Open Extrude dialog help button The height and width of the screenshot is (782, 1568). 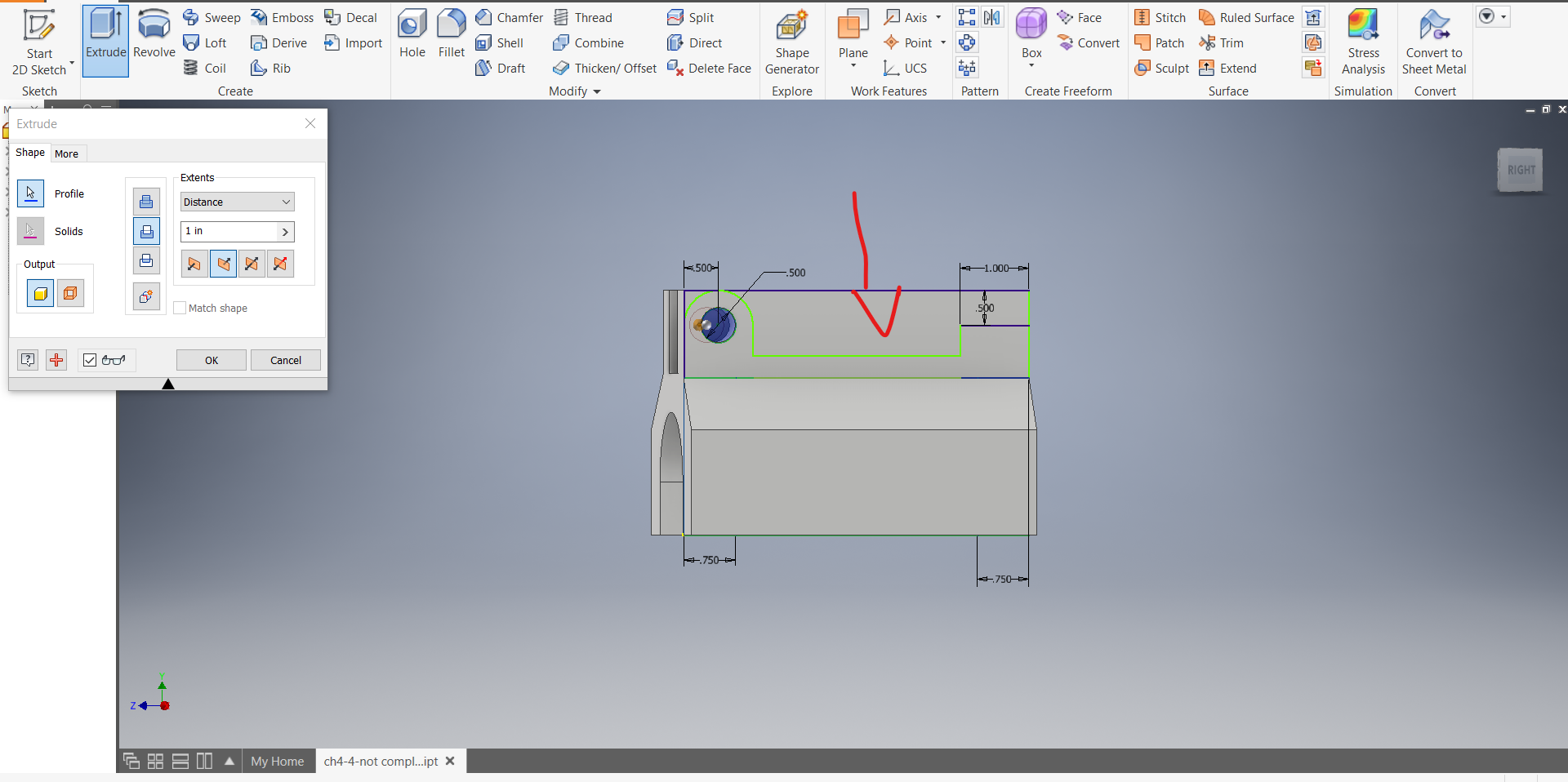(28, 360)
